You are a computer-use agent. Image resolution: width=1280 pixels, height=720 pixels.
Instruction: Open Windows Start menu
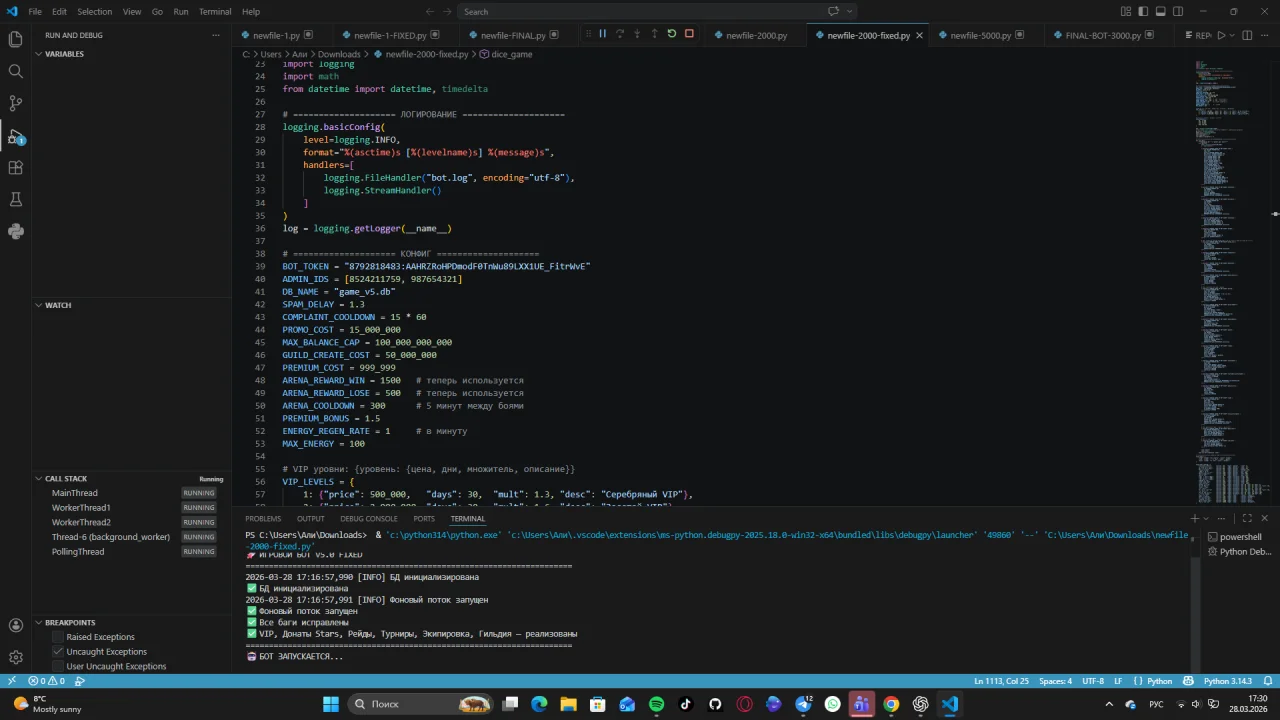point(331,704)
